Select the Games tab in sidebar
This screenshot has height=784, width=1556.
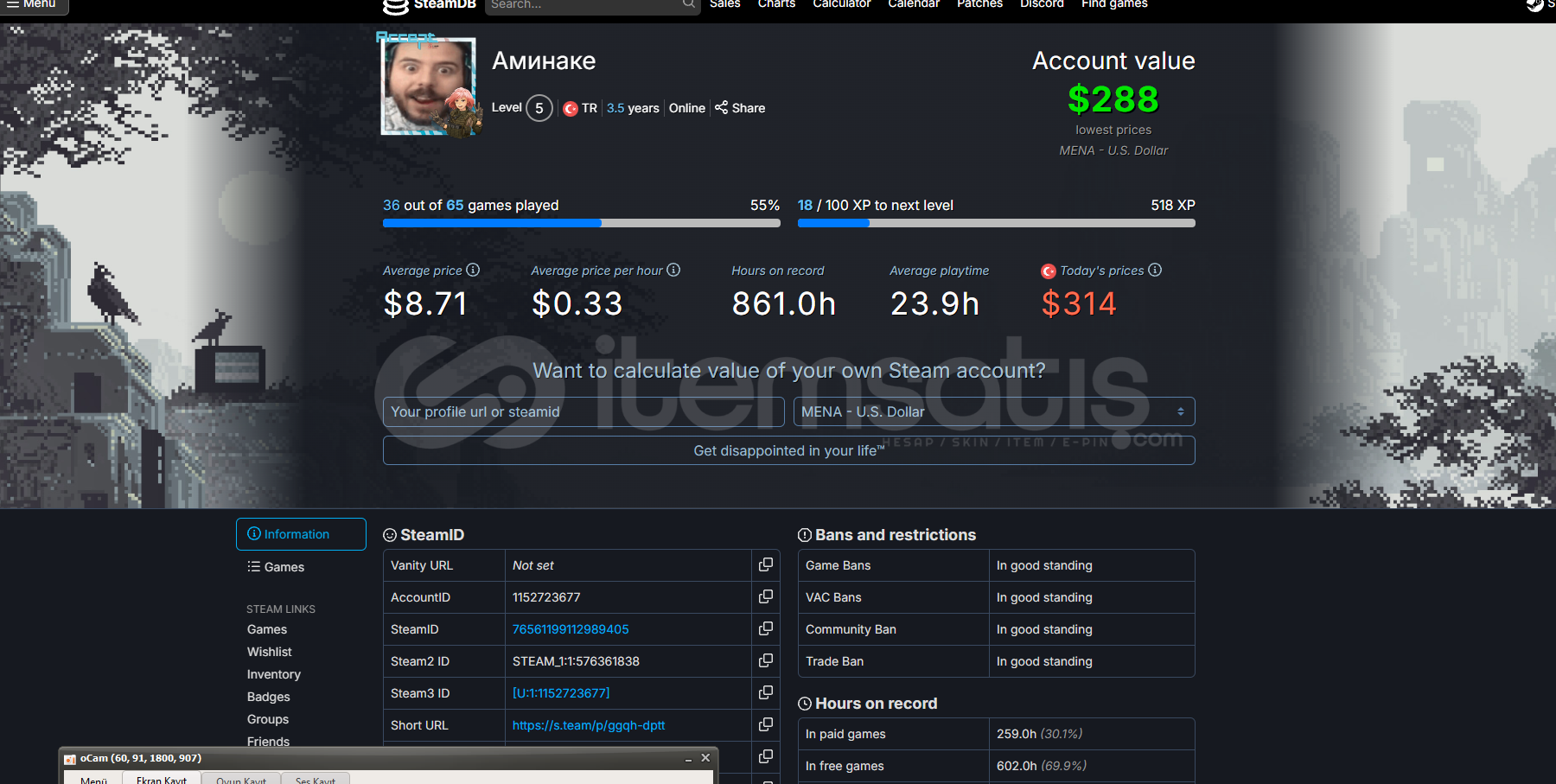[276, 567]
